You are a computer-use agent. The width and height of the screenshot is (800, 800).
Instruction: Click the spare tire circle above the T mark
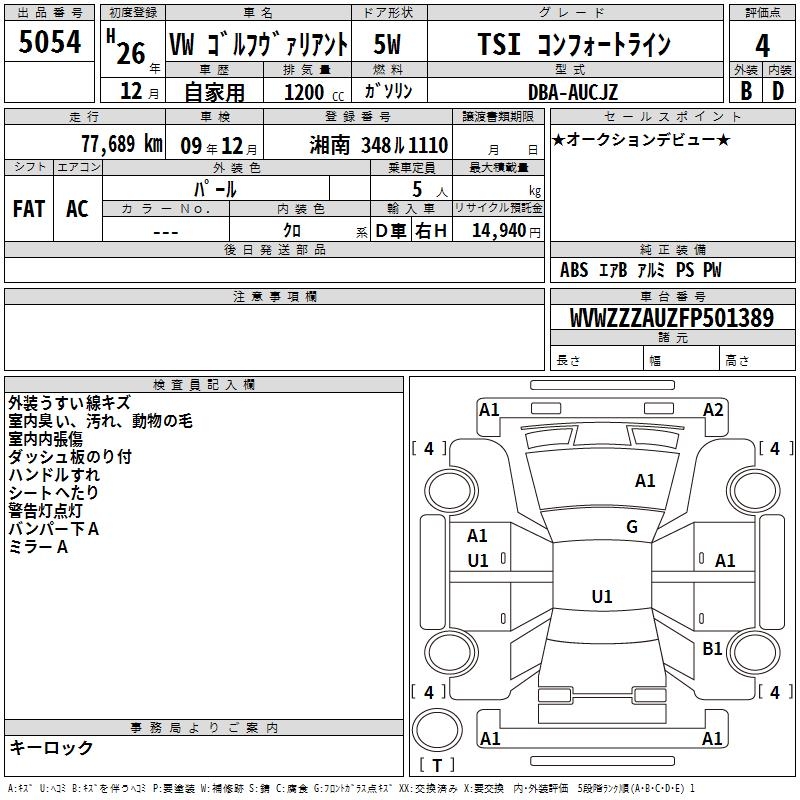coord(437,731)
